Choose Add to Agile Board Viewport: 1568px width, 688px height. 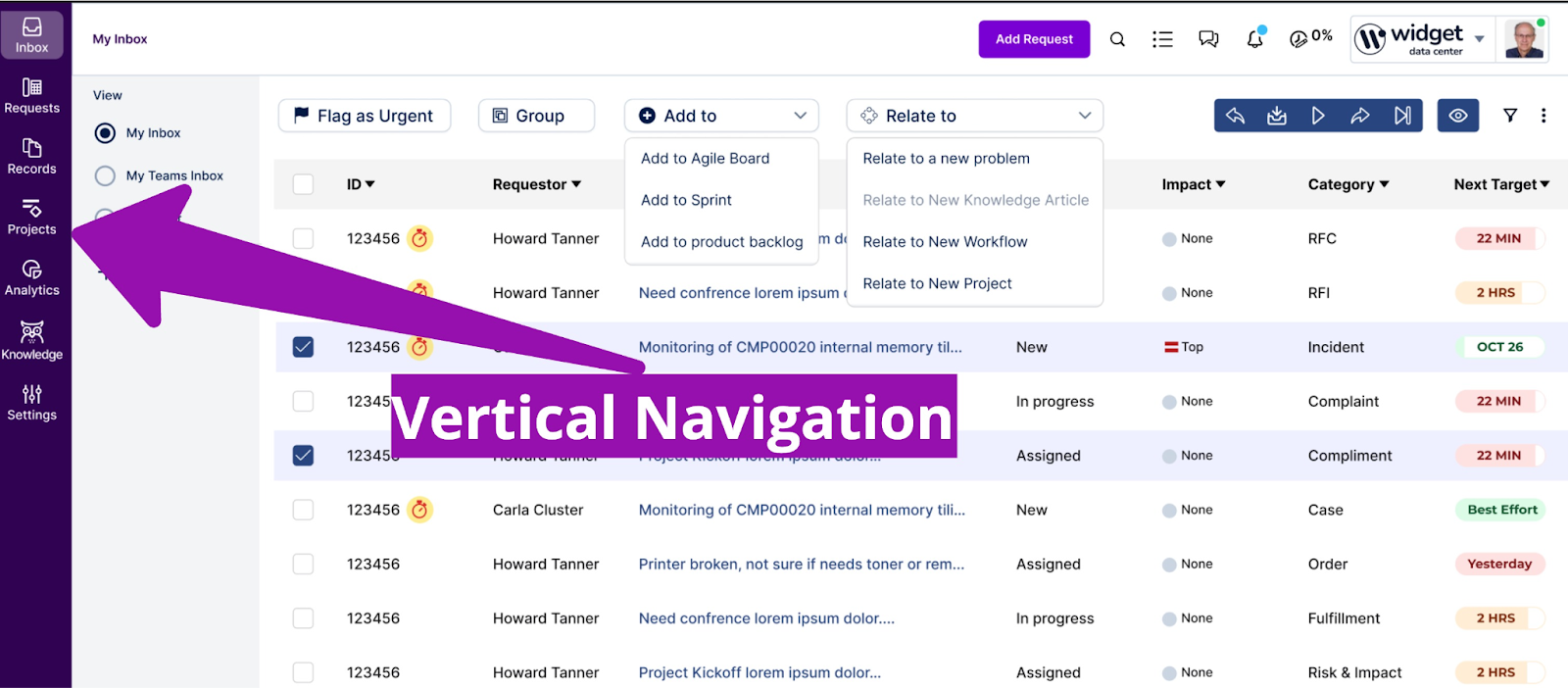click(706, 159)
